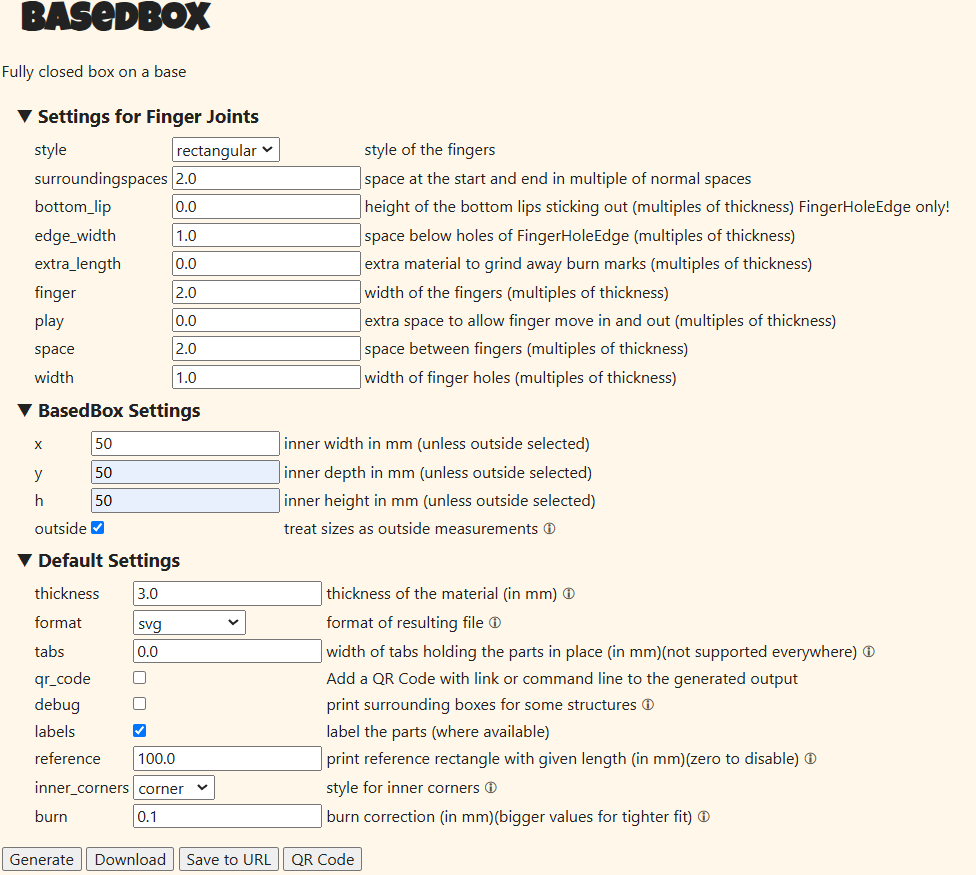Uncheck the outside checkbox
The height and width of the screenshot is (875, 976).
tap(98, 528)
